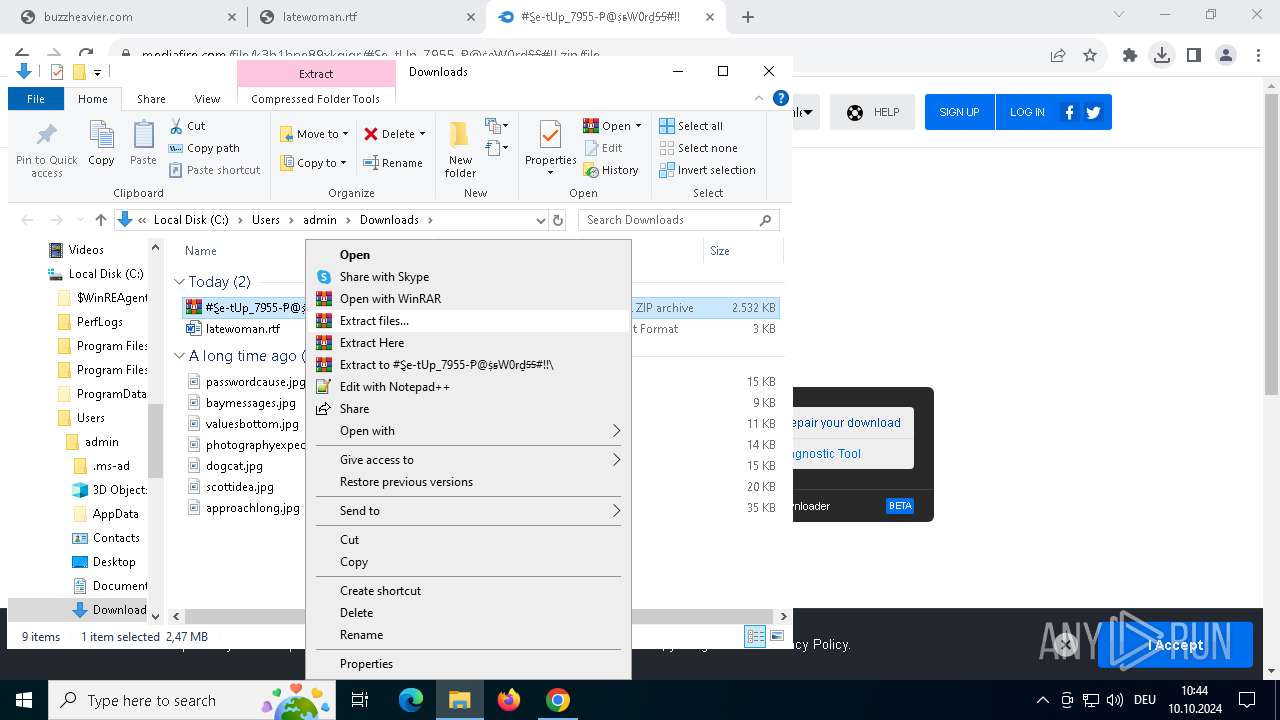This screenshot has width=1280, height=720.
Task: Expand the Give access to submenu
Action: click(x=468, y=460)
